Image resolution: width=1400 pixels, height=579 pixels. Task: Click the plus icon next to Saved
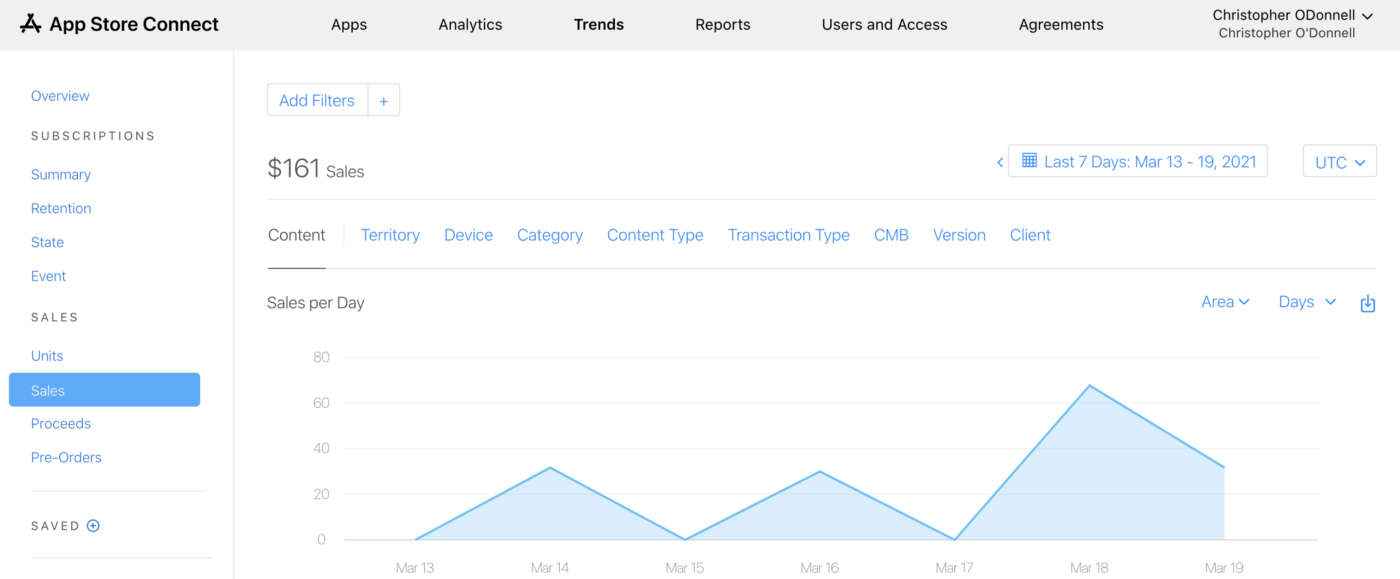93,526
